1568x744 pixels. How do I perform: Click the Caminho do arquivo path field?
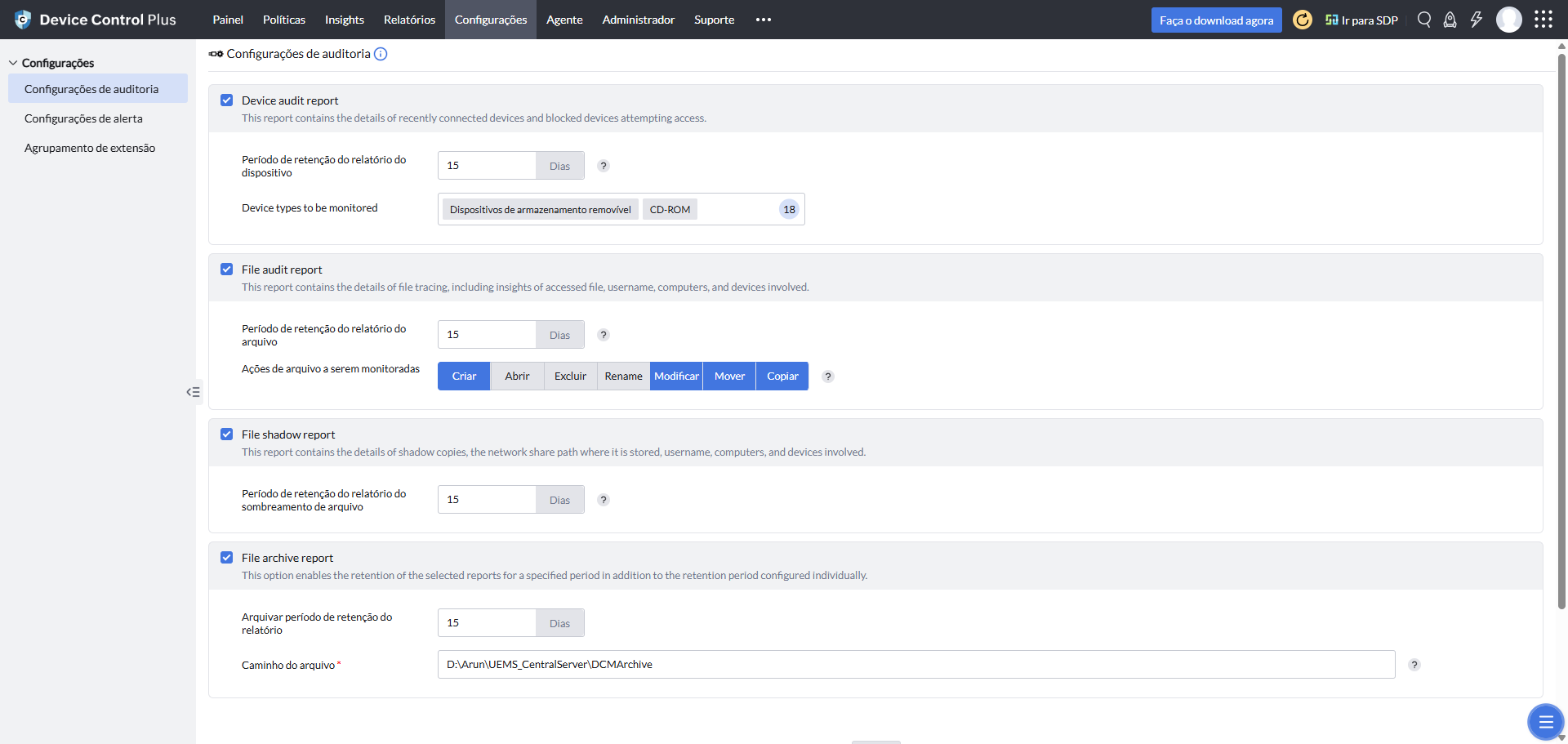[x=915, y=665]
